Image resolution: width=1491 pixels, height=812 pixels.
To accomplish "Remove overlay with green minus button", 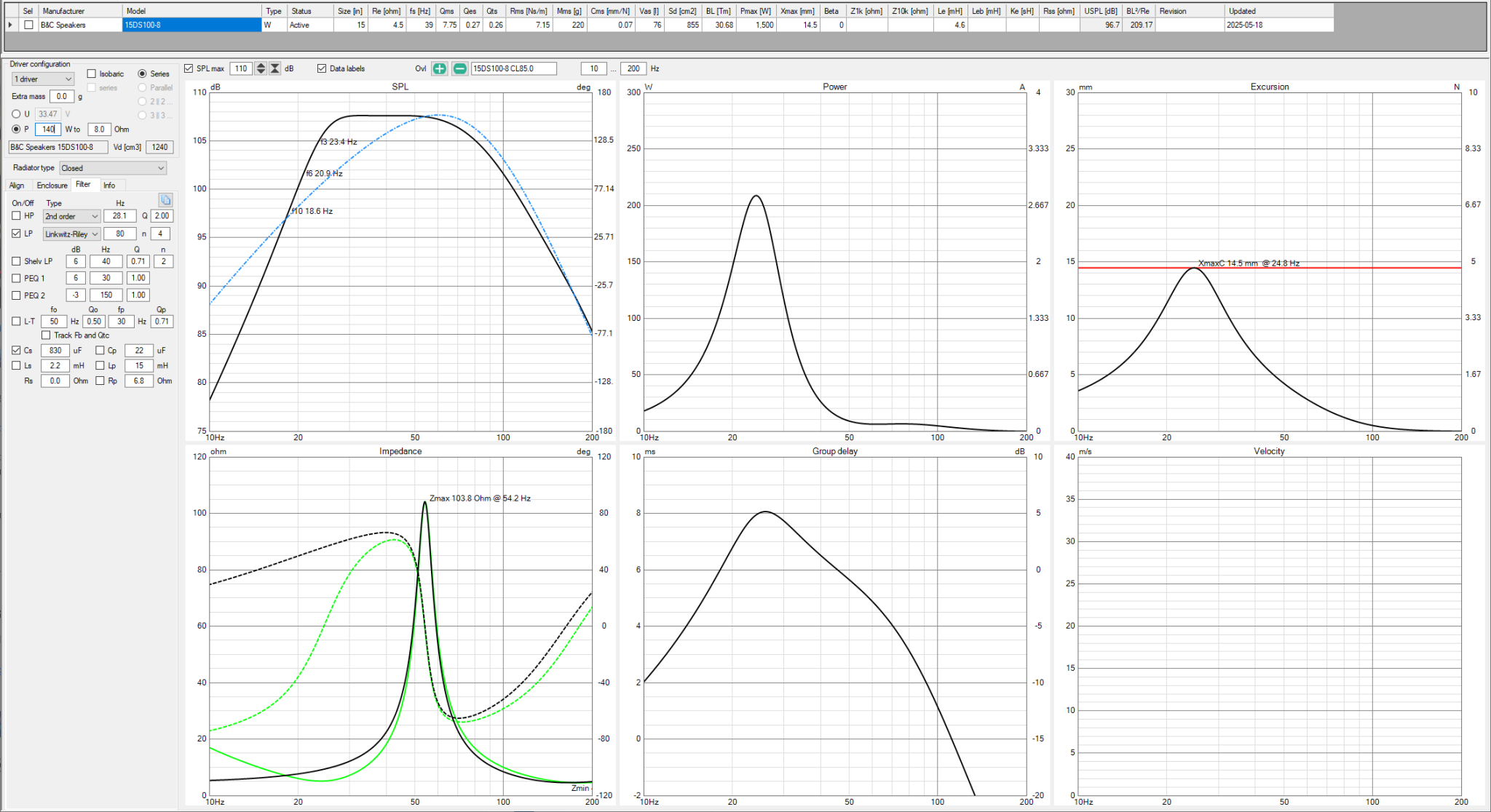I will (459, 68).
